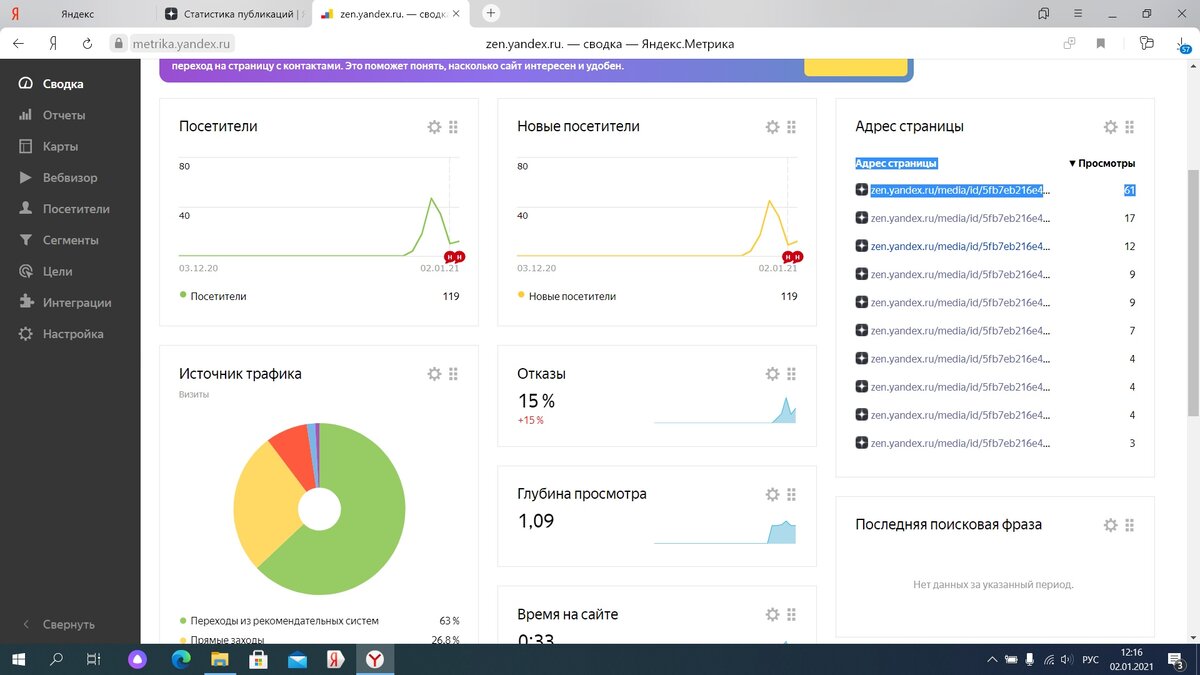Open settings gear of Время на сайте widget

tap(772, 614)
